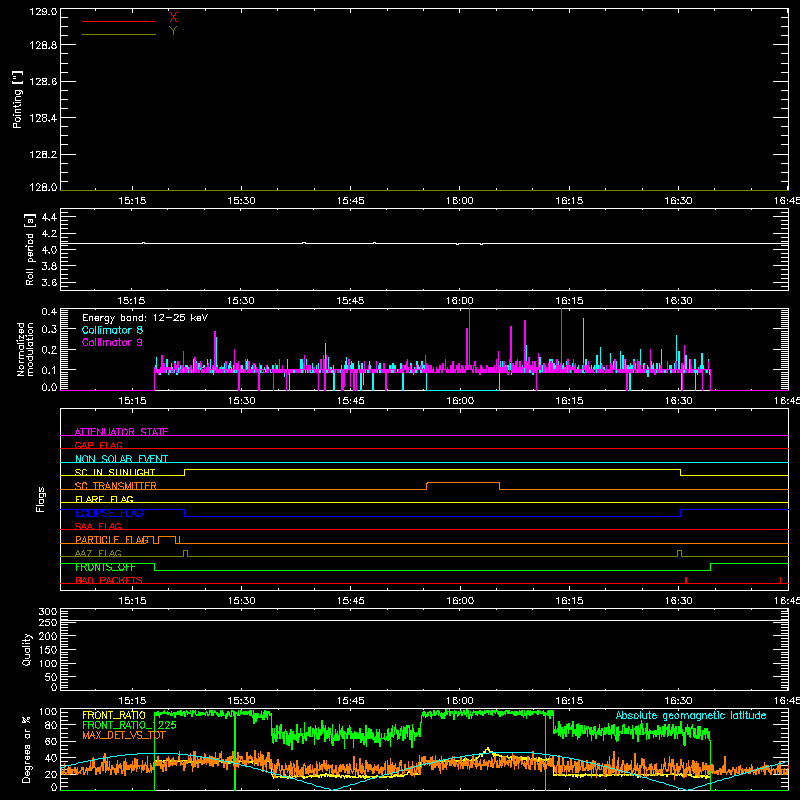Click the magenta Collimator 9 legend entry

click(x=112, y=342)
